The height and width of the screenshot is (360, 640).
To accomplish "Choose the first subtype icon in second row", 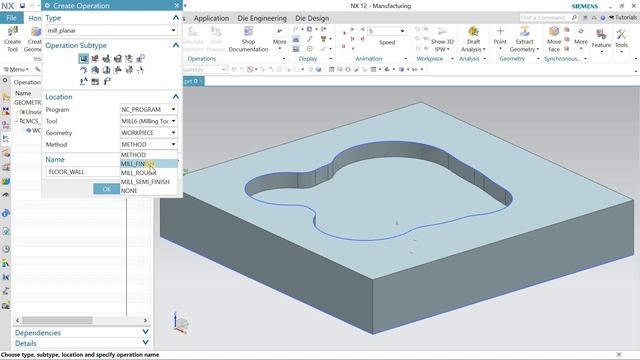I will [83, 70].
